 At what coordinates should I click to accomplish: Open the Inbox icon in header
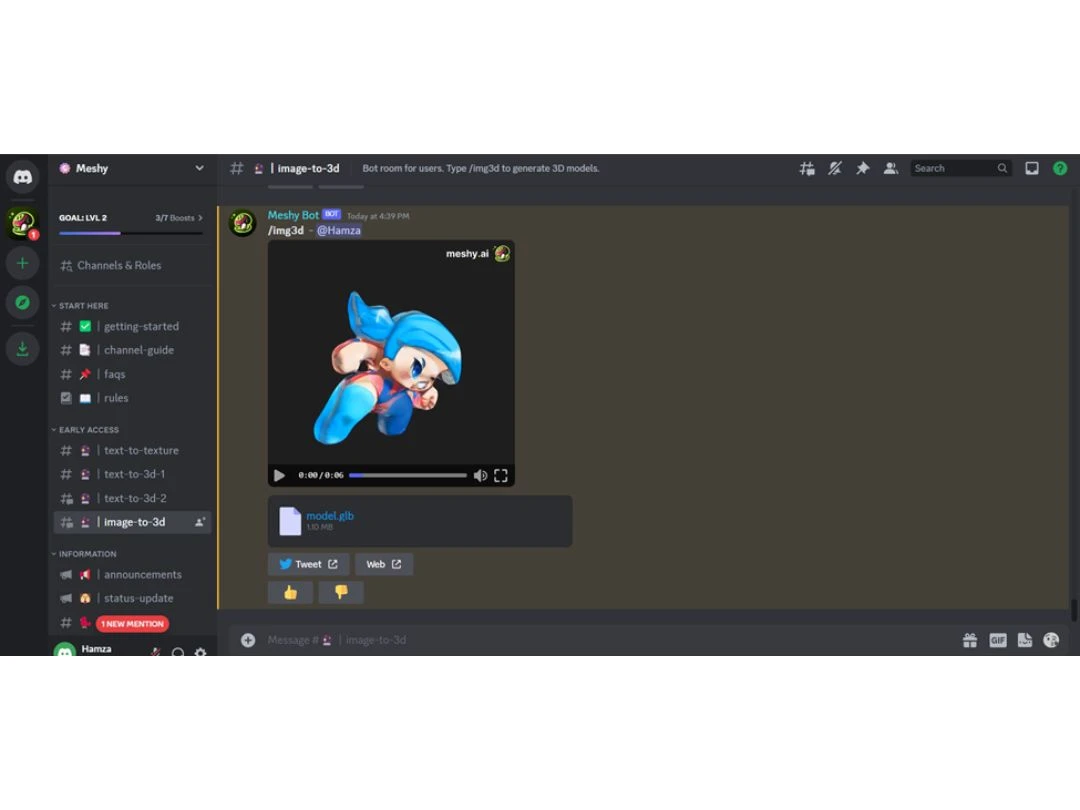[1032, 168]
